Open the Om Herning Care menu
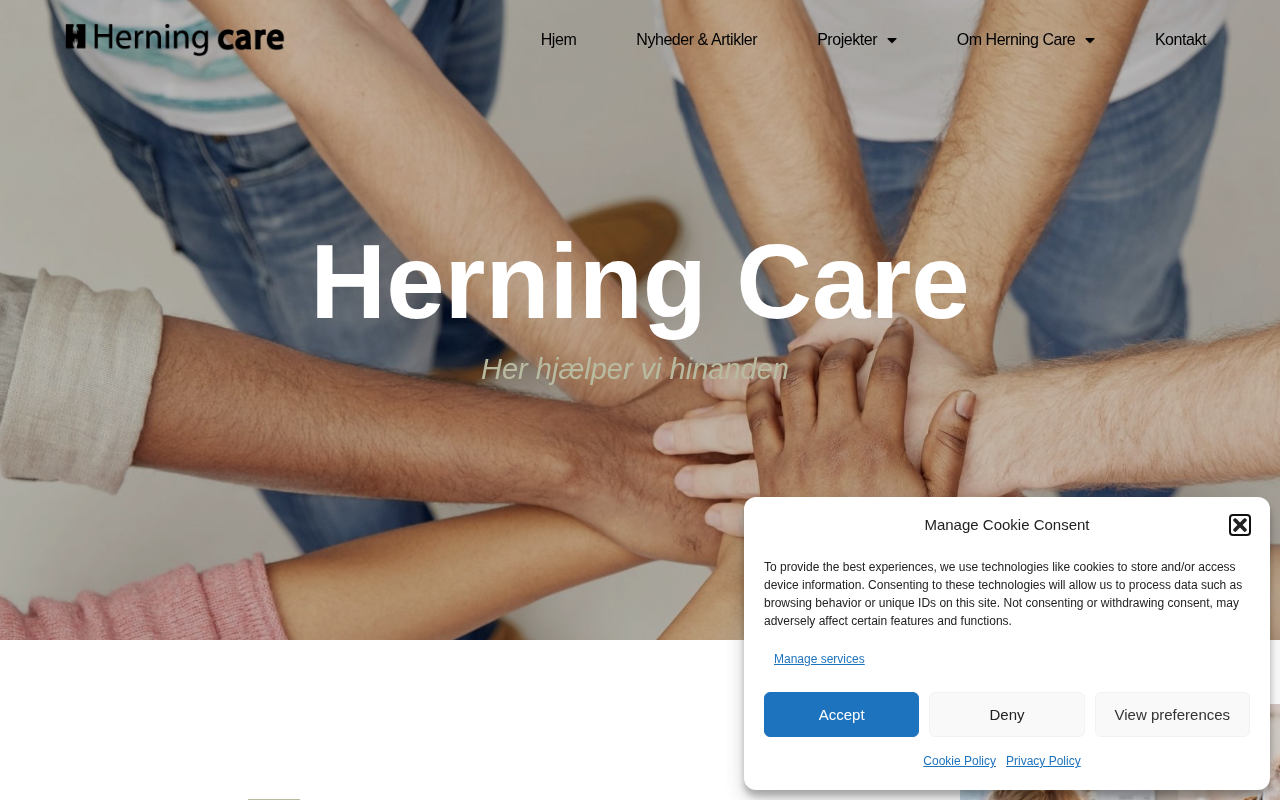Screen dimensions: 1280x800 1016,40
